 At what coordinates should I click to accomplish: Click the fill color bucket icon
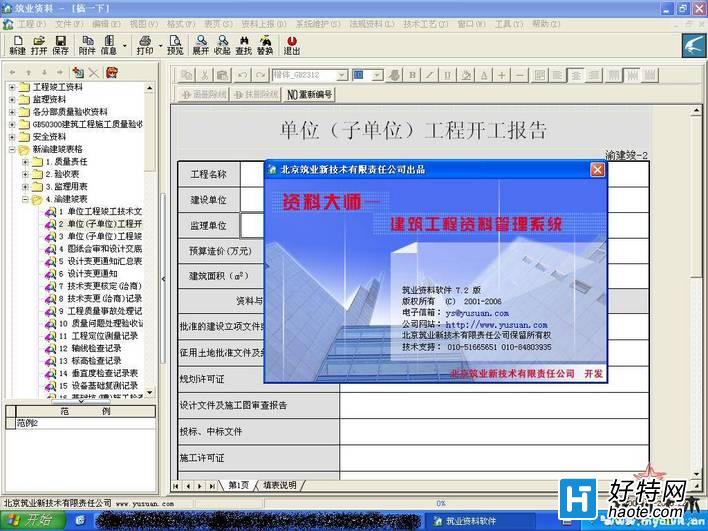pyautogui.click(x=466, y=75)
